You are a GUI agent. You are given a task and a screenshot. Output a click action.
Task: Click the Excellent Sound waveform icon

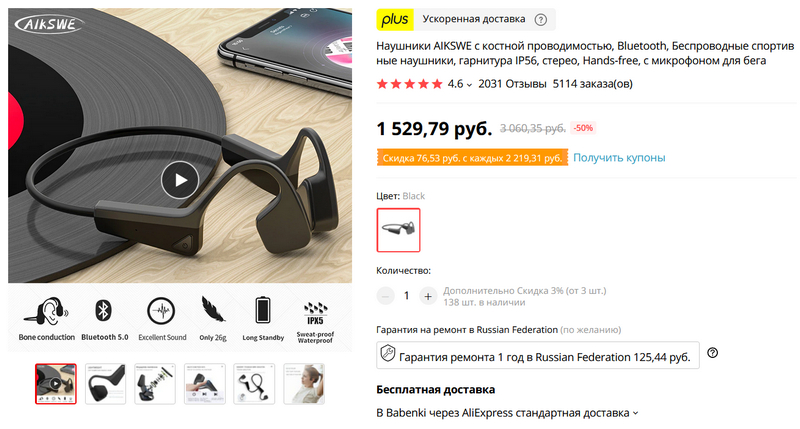pyautogui.click(x=161, y=311)
